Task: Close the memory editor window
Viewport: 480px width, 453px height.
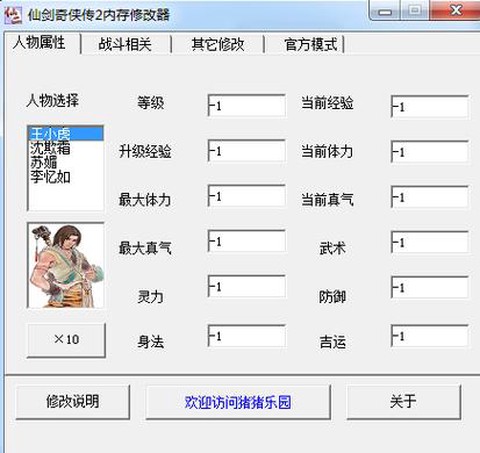Action: 455,10
